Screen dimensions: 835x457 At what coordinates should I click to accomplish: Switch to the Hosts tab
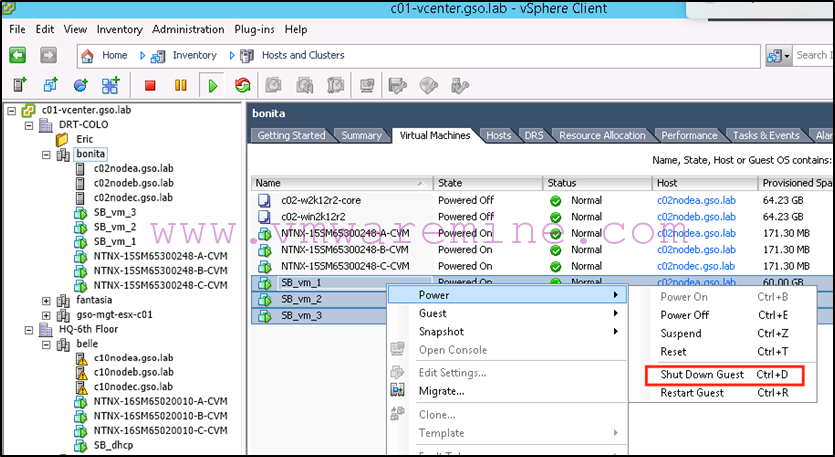click(498, 135)
